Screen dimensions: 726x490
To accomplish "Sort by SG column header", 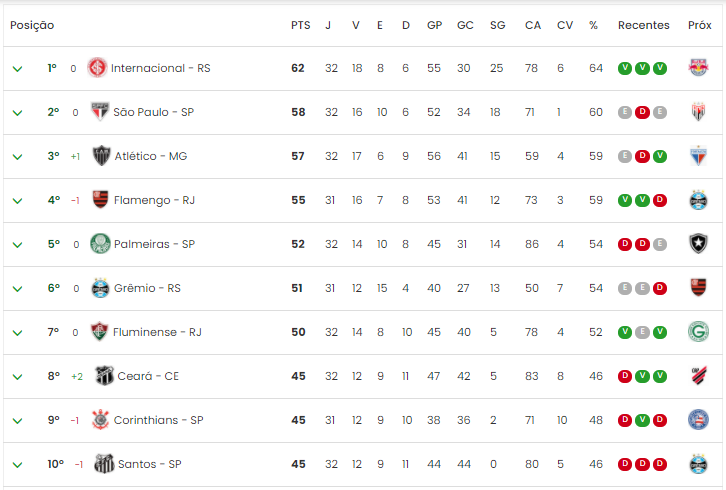I will click(498, 25).
